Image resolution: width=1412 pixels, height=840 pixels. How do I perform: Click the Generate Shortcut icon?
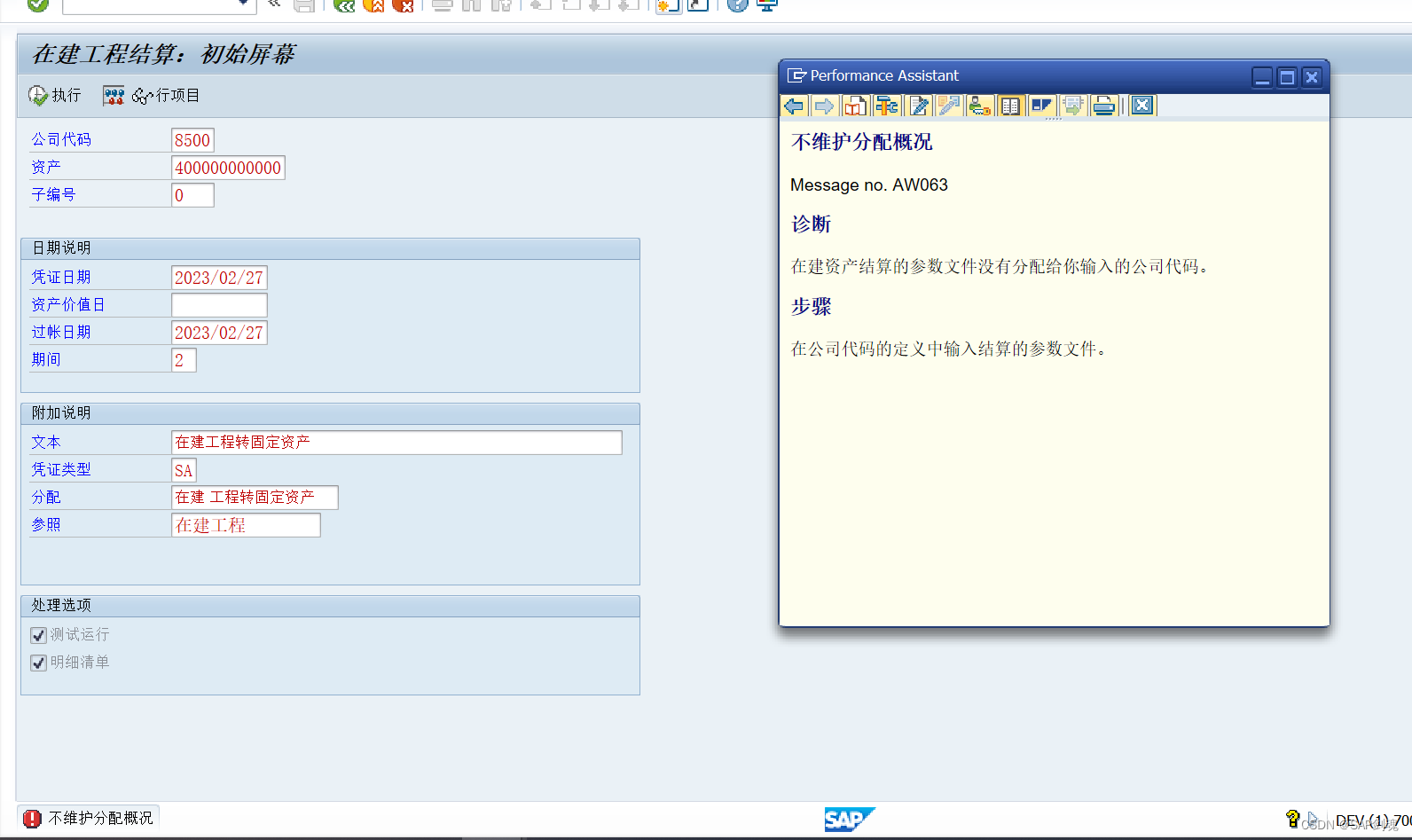click(x=699, y=4)
